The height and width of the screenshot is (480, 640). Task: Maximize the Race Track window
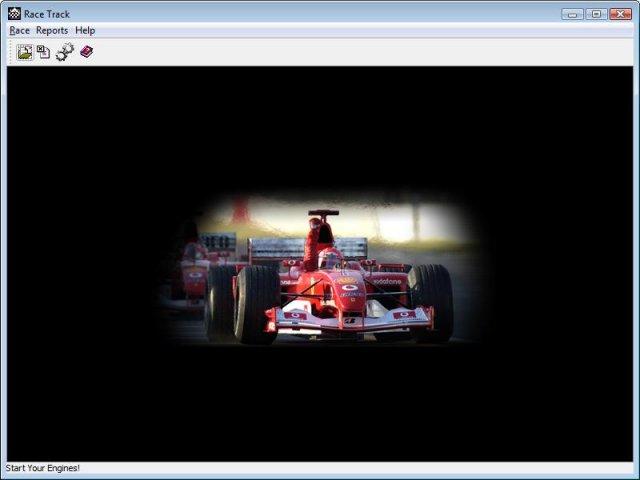click(596, 14)
